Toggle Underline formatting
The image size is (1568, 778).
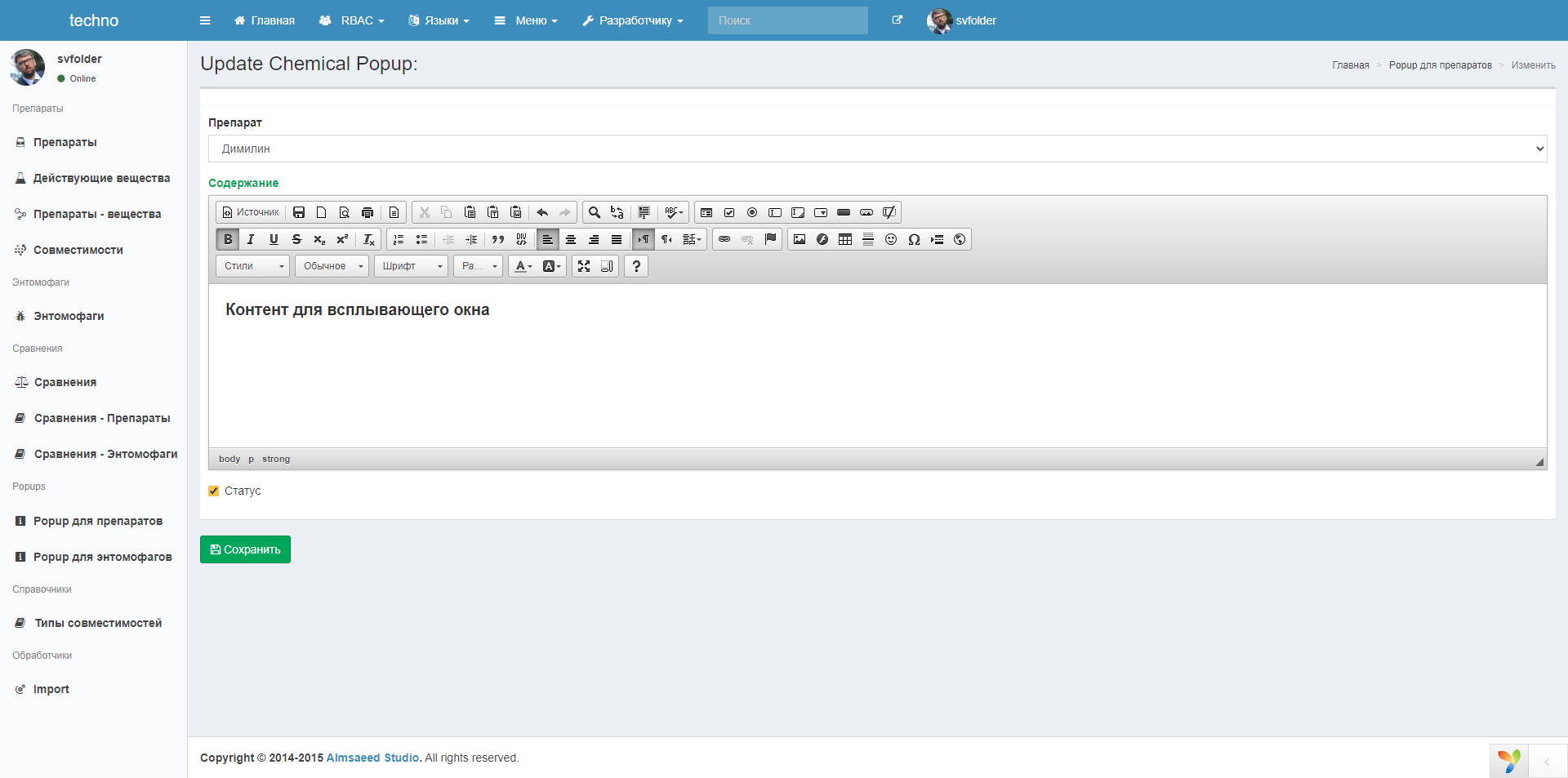[x=274, y=239]
